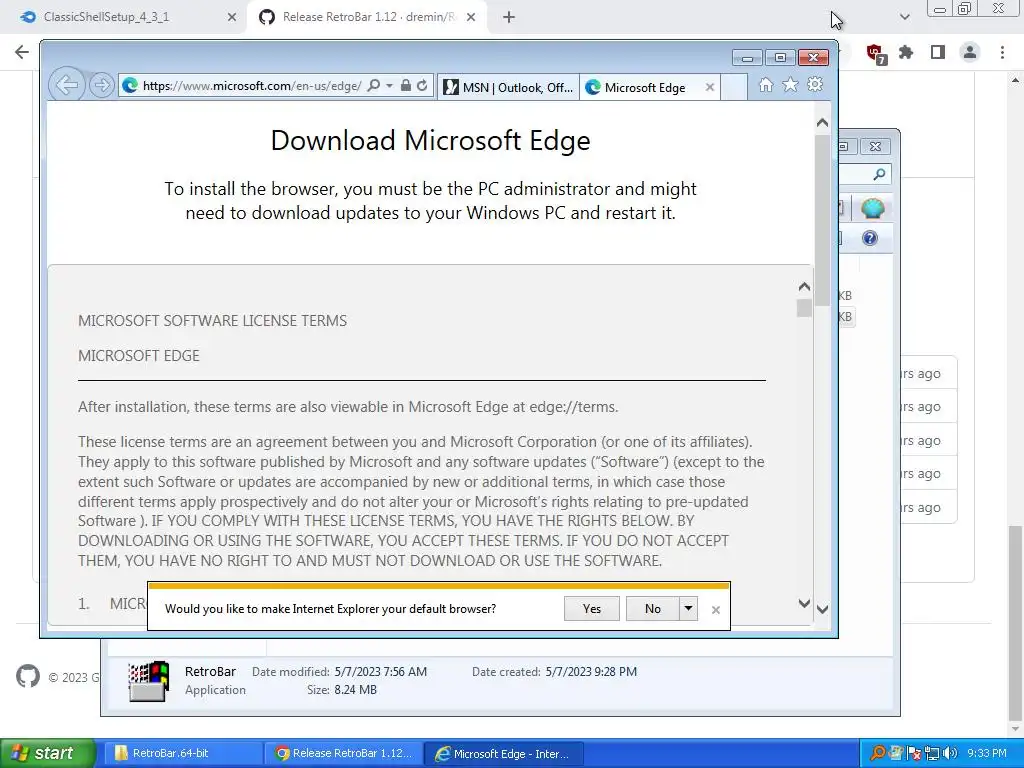Image resolution: width=1024 pixels, height=768 pixels.
Task: Go forward in Internet Explorer
Action: [x=101, y=85]
